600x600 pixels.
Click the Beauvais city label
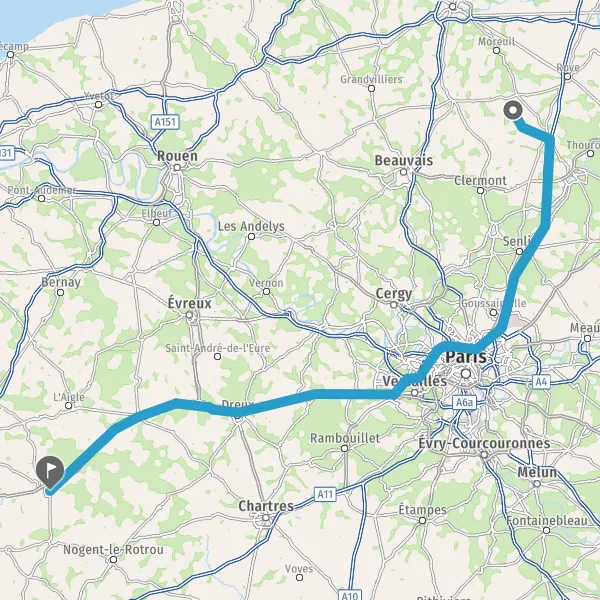[404, 160]
